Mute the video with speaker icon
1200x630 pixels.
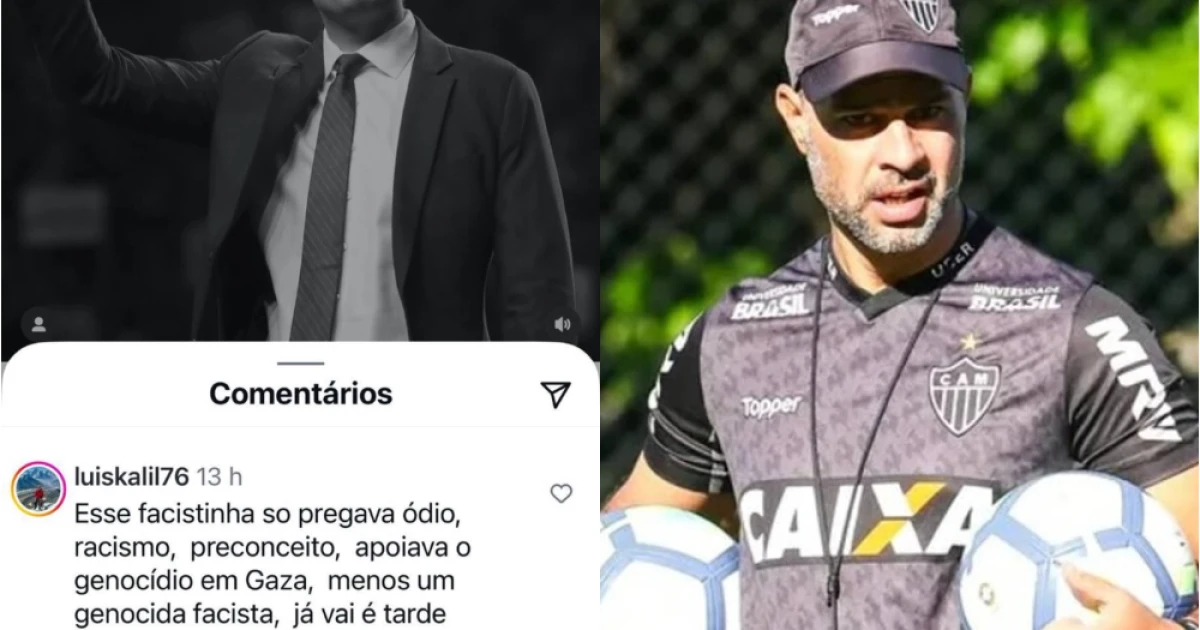pyautogui.click(x=562, y=324)
